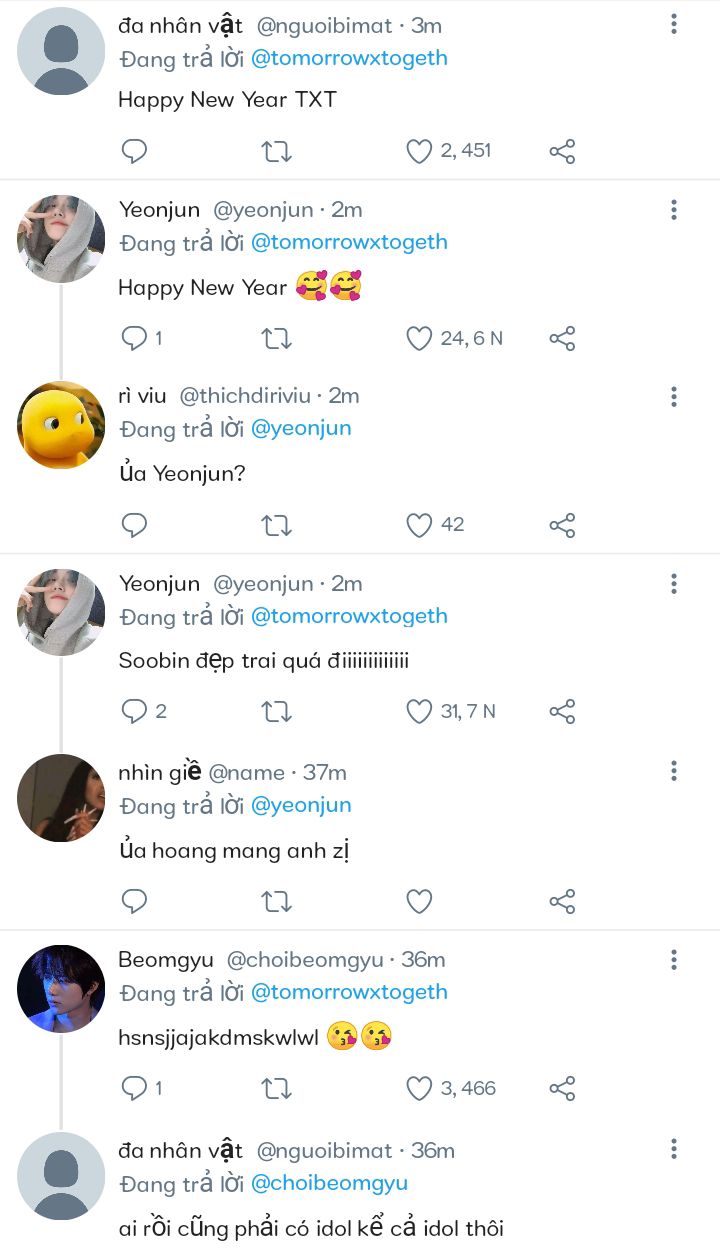Viewport: 720px width, 1253px height.
Task: Open more options for rì viu's tweet
Action: click(x=674, y=396)
